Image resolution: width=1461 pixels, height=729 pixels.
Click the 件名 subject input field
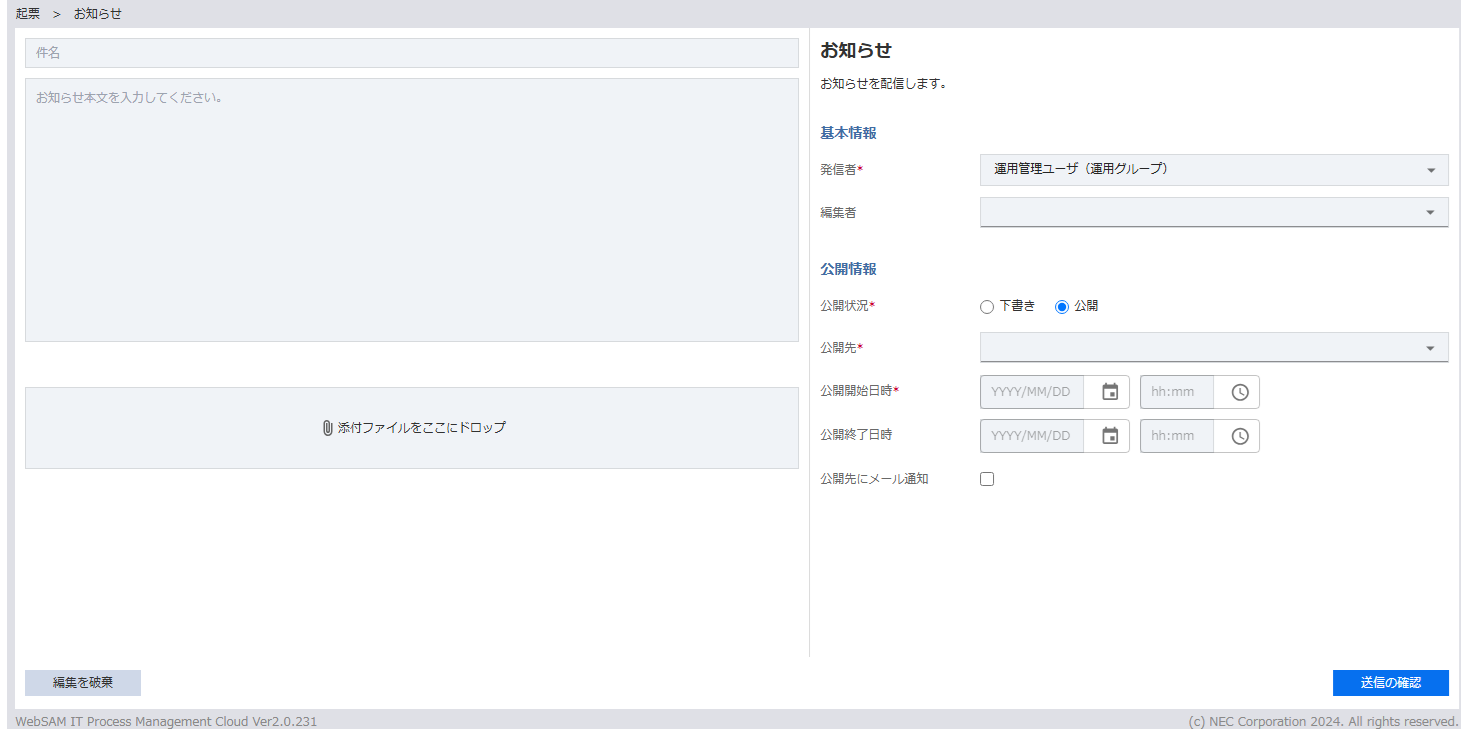(x=411, y=53)
